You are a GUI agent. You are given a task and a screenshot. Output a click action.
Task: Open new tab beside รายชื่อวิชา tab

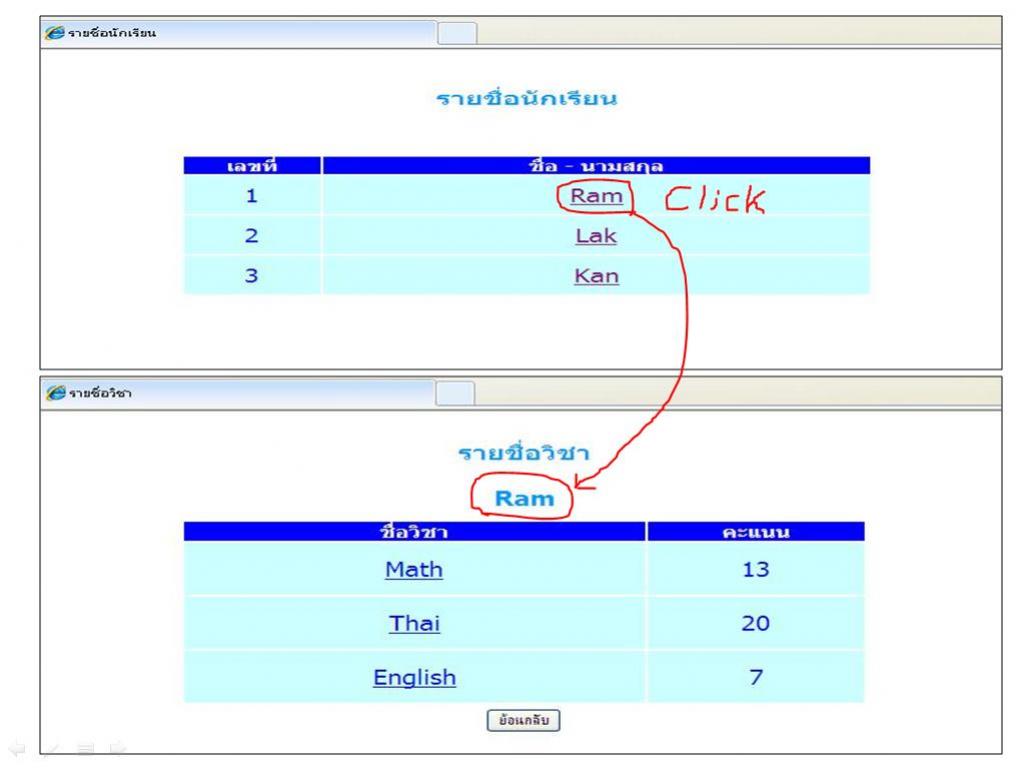pos(455,394)
